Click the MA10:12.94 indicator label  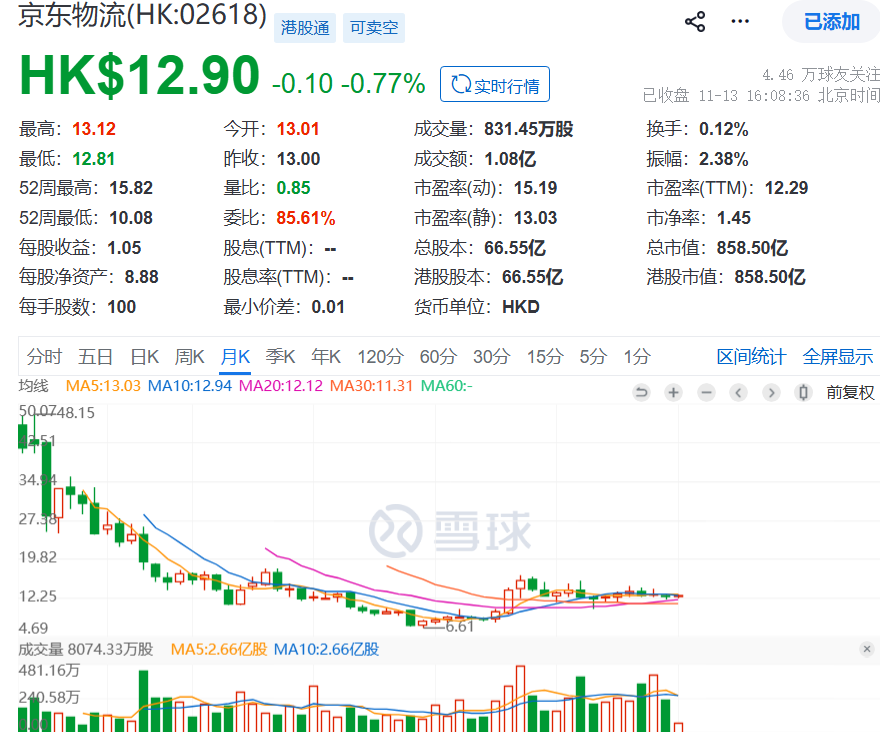190,386
